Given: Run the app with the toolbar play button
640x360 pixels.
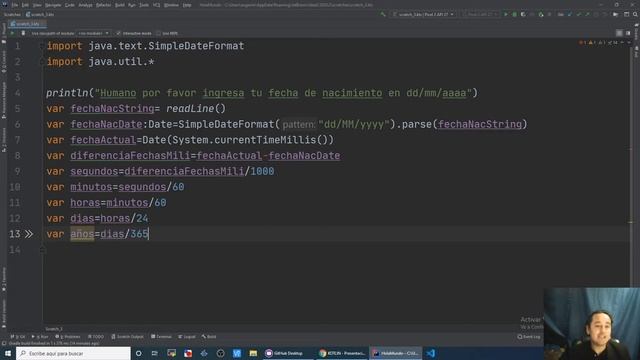Looking at the screenshot, I should click(x=506, y=14).
